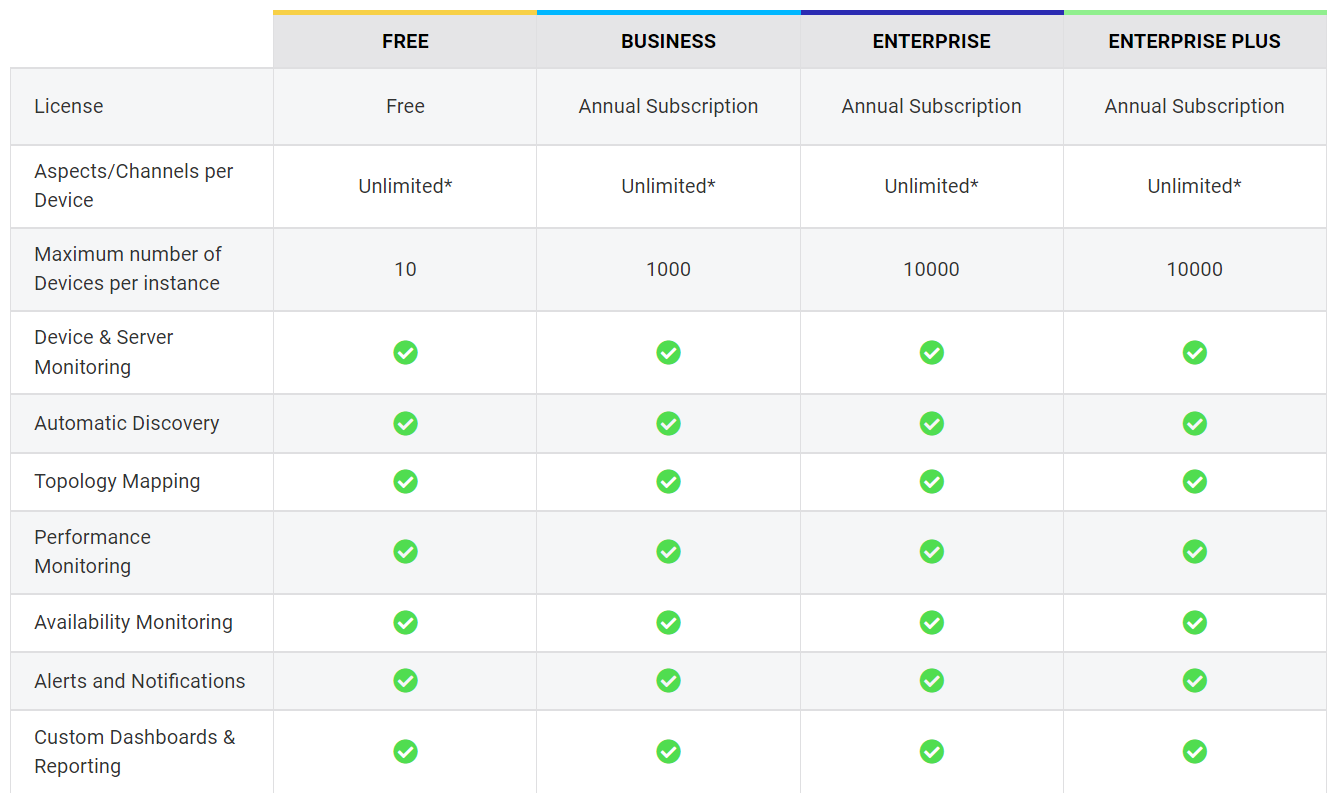Screen dimensions: 1335x793
Task: Click the Business plan's Annual Subscription text
Action: [668, 107]
